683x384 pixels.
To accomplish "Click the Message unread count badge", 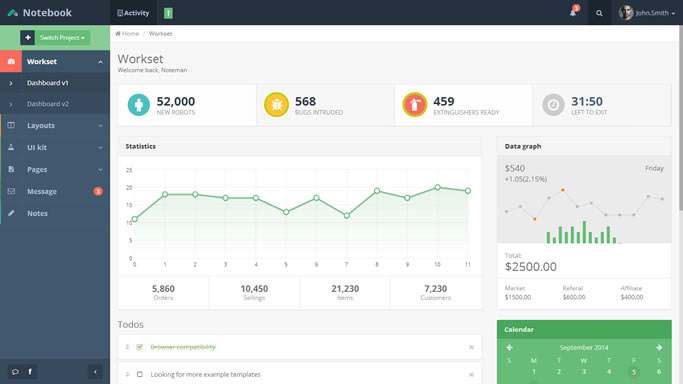I will 98,191.
